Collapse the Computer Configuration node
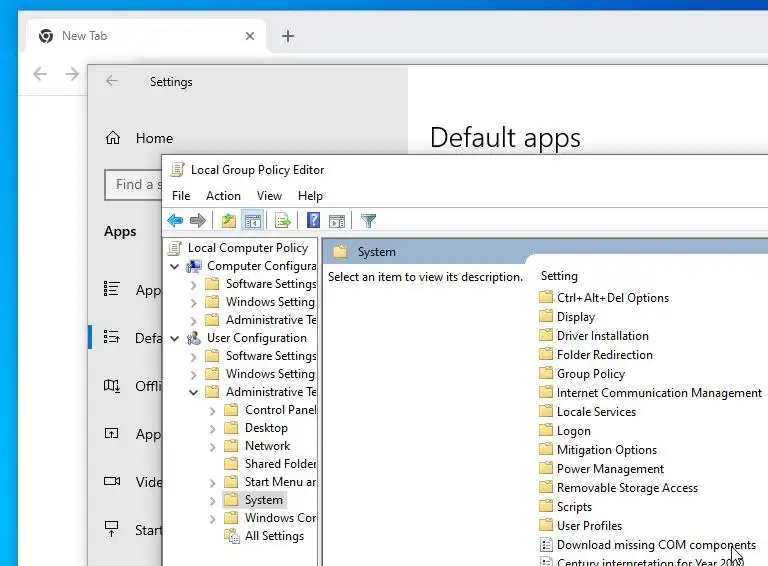This screenshot has height=566, width=768. (x=174, y=266)
